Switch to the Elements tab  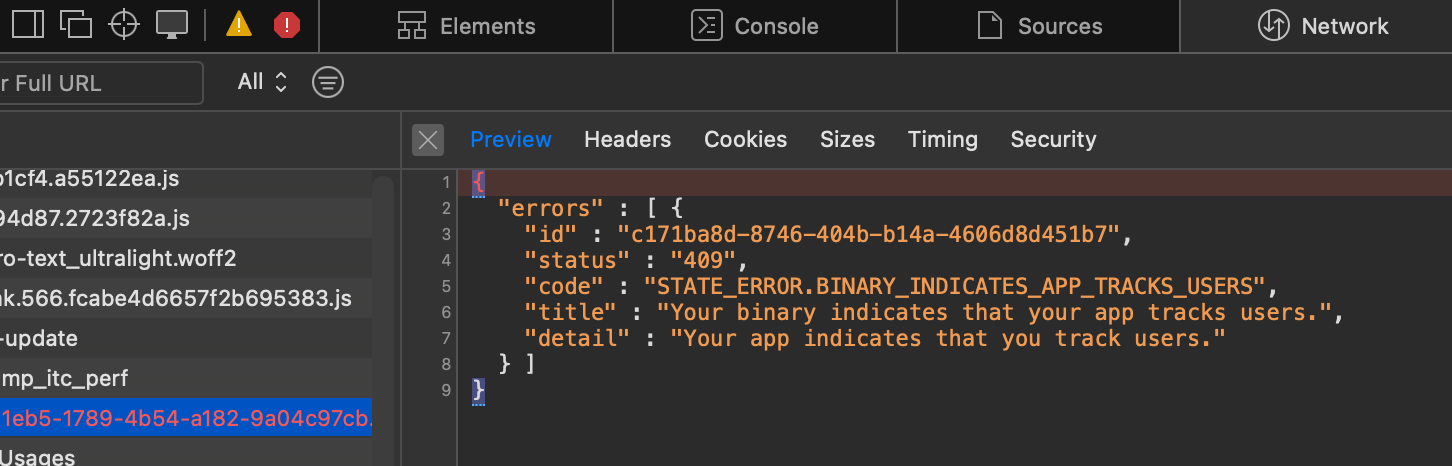click(x=466, y=26)
